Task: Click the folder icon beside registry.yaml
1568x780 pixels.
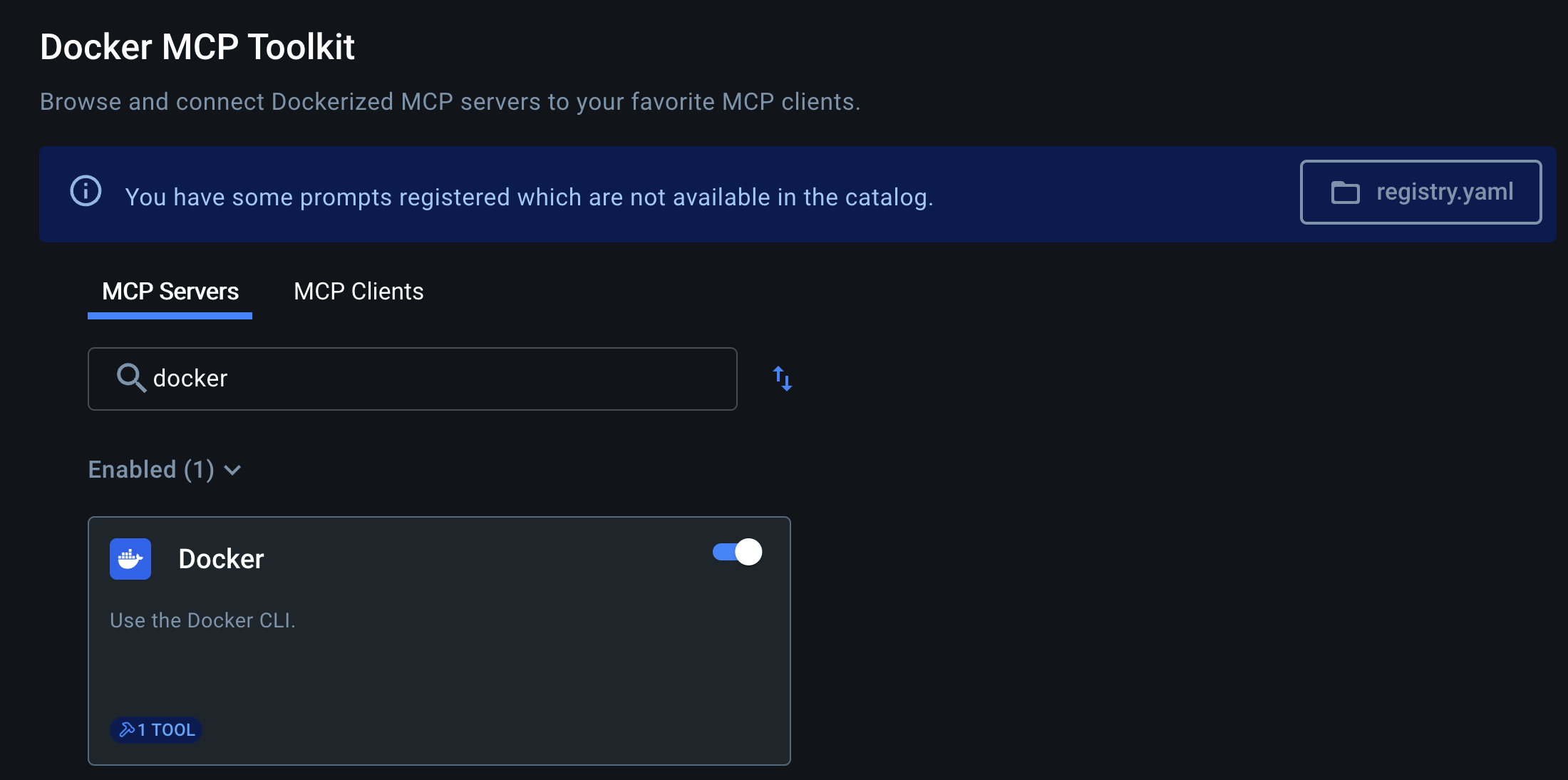Action: pos(1345,193)
